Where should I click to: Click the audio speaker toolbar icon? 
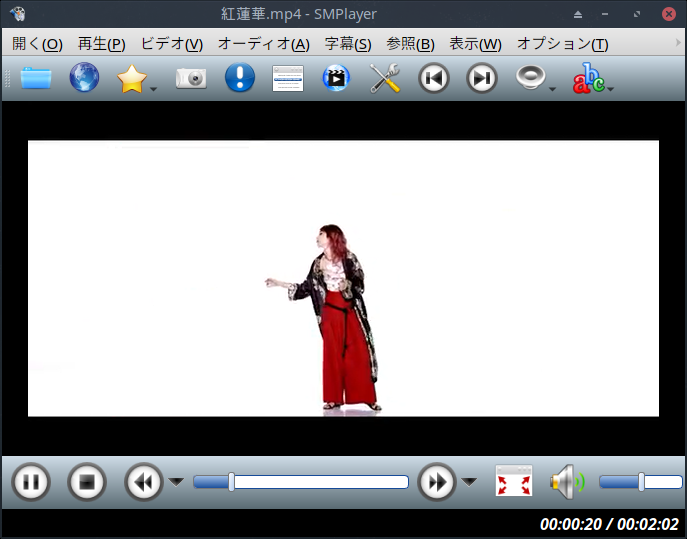(x=531, y=78)
